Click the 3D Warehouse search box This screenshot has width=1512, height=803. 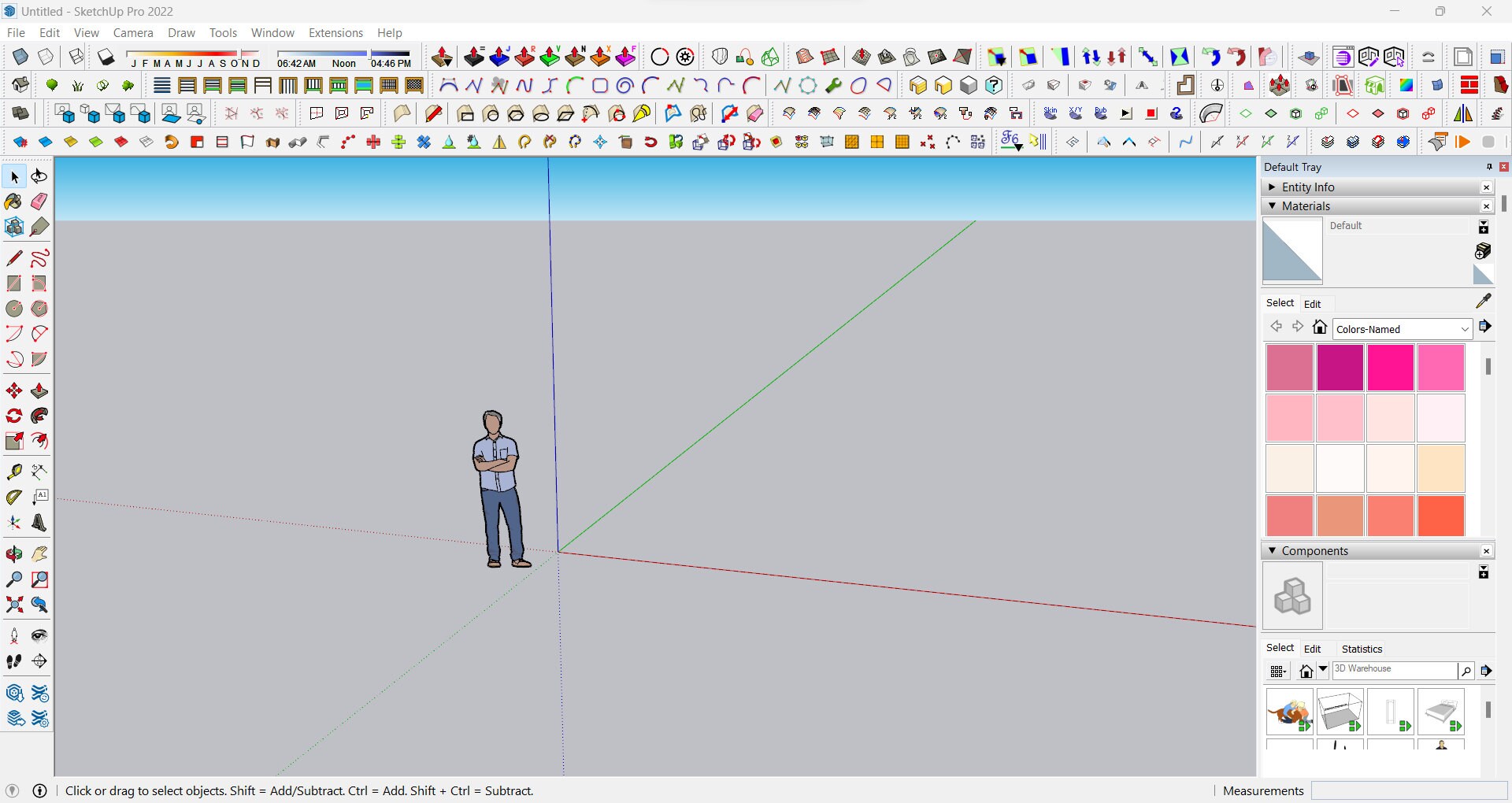[1394, 670]
